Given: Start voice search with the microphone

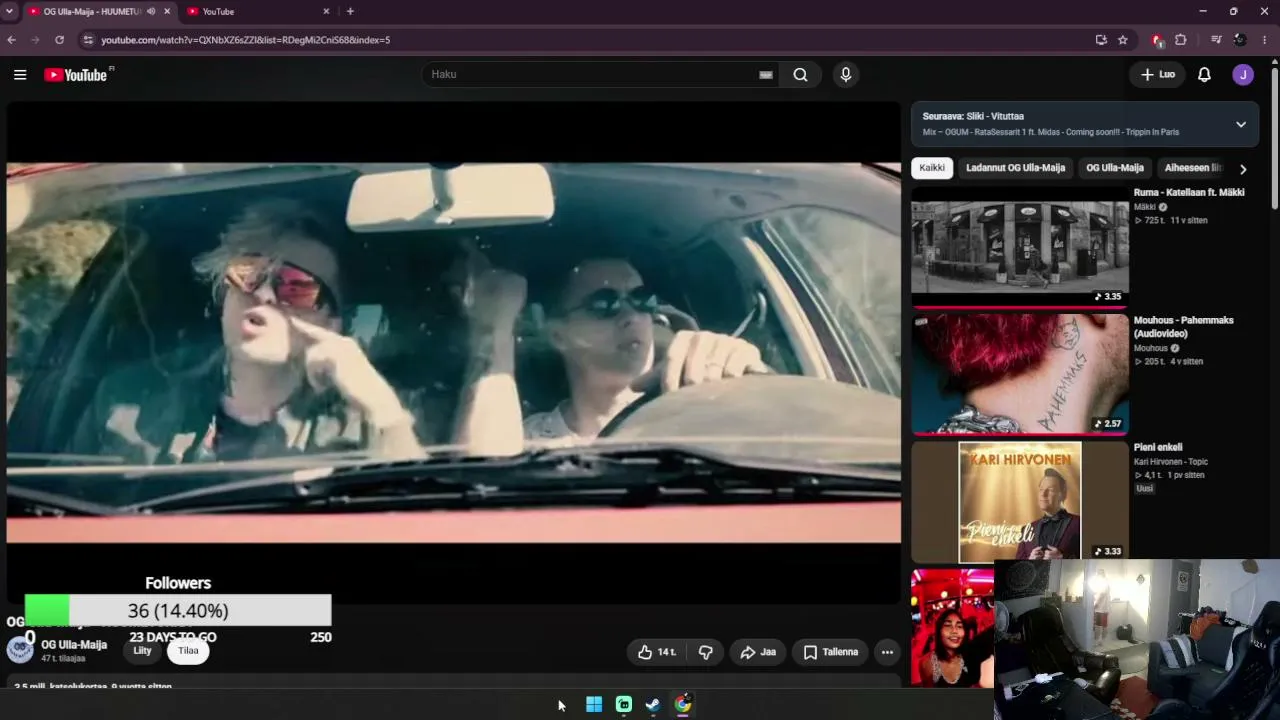Looking at the screenshot, I should click(846, 75).
